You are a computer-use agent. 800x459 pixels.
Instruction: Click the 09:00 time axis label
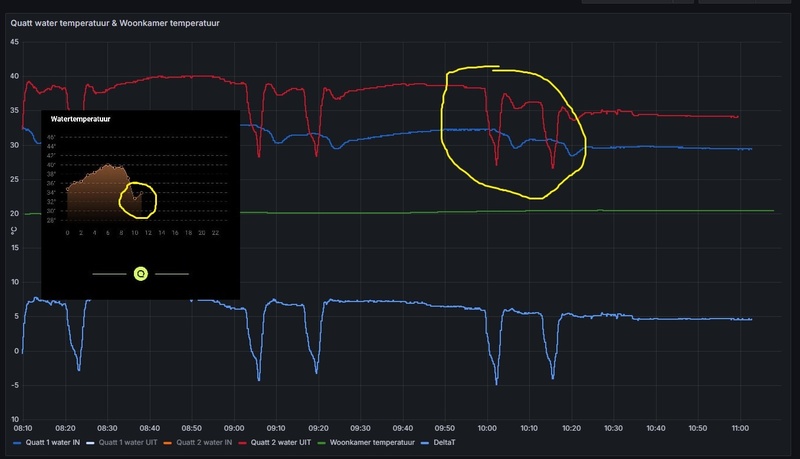(x=234, y=428)
